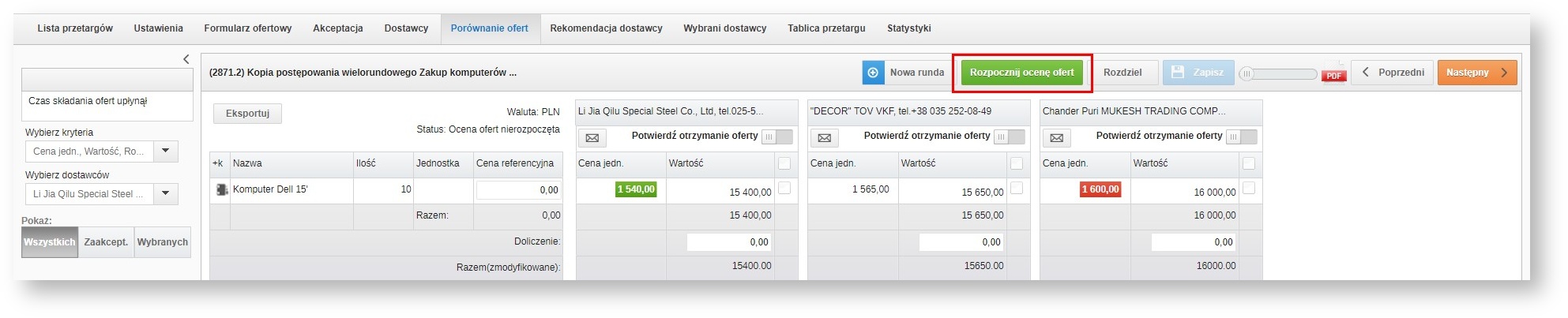
Task: Click the +k column header icon
Action: tap(218, 163)
